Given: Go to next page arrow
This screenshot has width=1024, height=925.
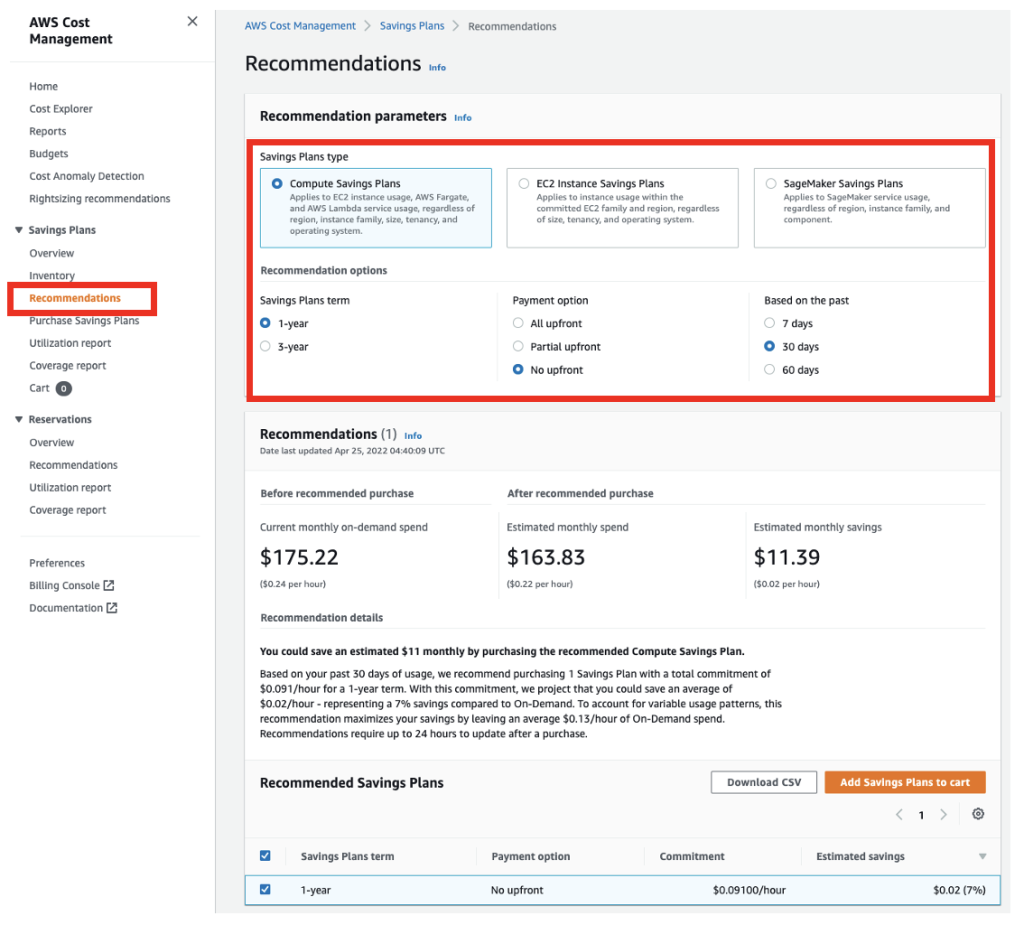Looking at the screenshot, I should (943, 815).
